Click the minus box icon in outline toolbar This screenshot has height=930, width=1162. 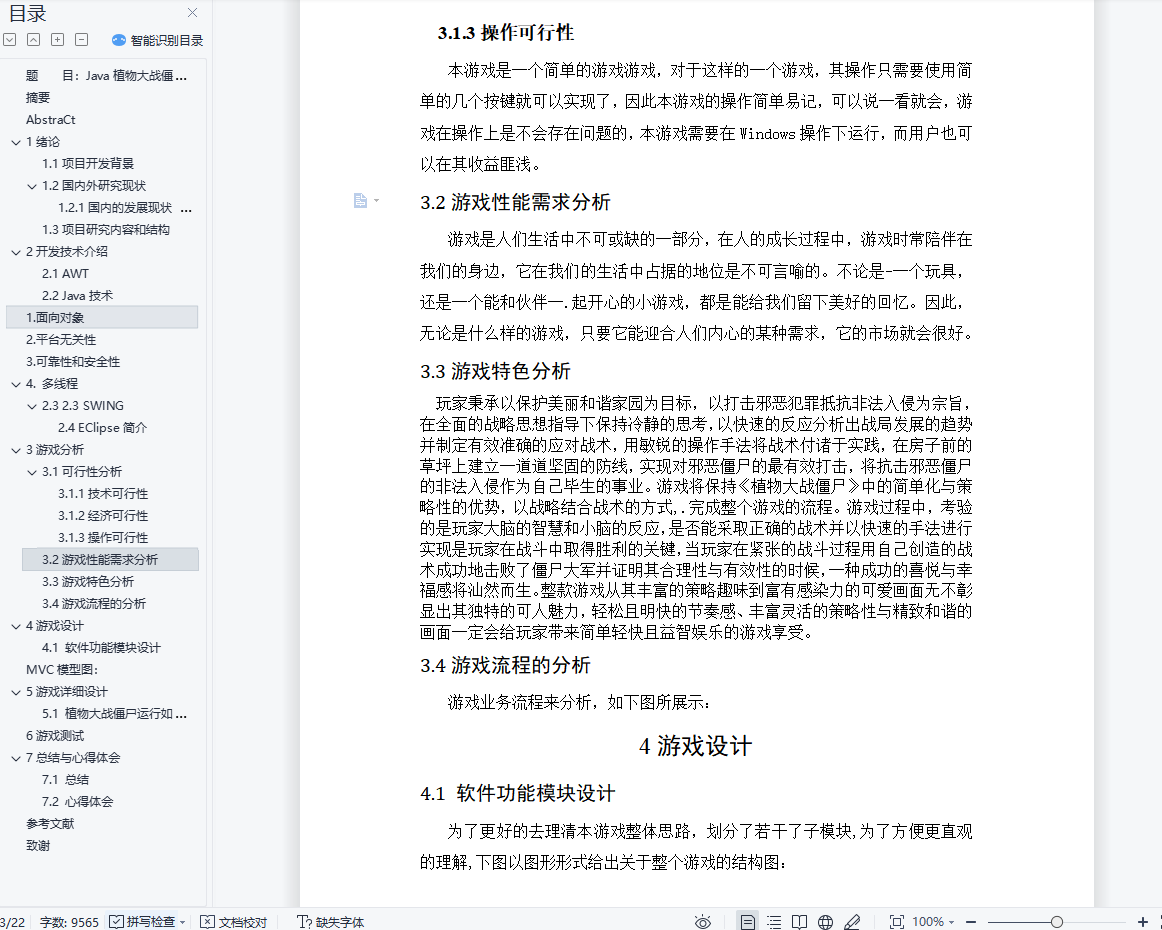82,40
